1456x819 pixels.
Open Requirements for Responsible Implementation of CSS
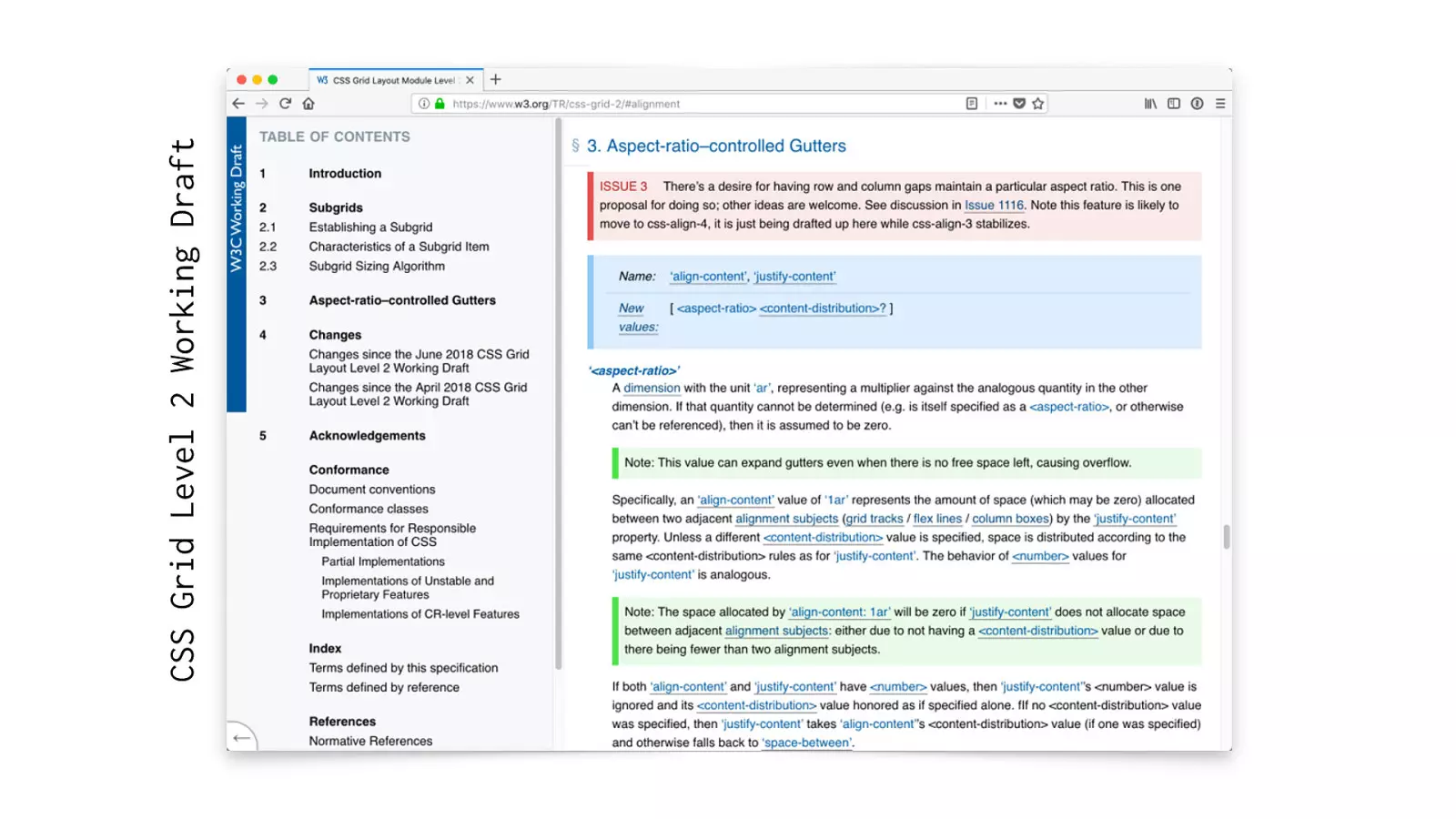click(x=392, y=535)
